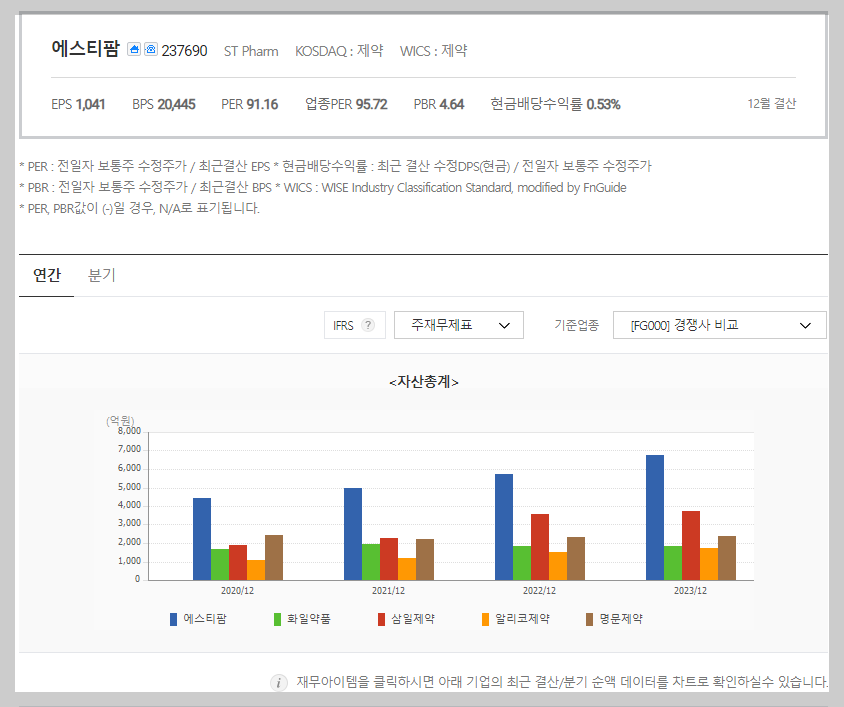Open the 주재무제표 dropdown
This screenshot has width=844, height=707.
point(459,325)
